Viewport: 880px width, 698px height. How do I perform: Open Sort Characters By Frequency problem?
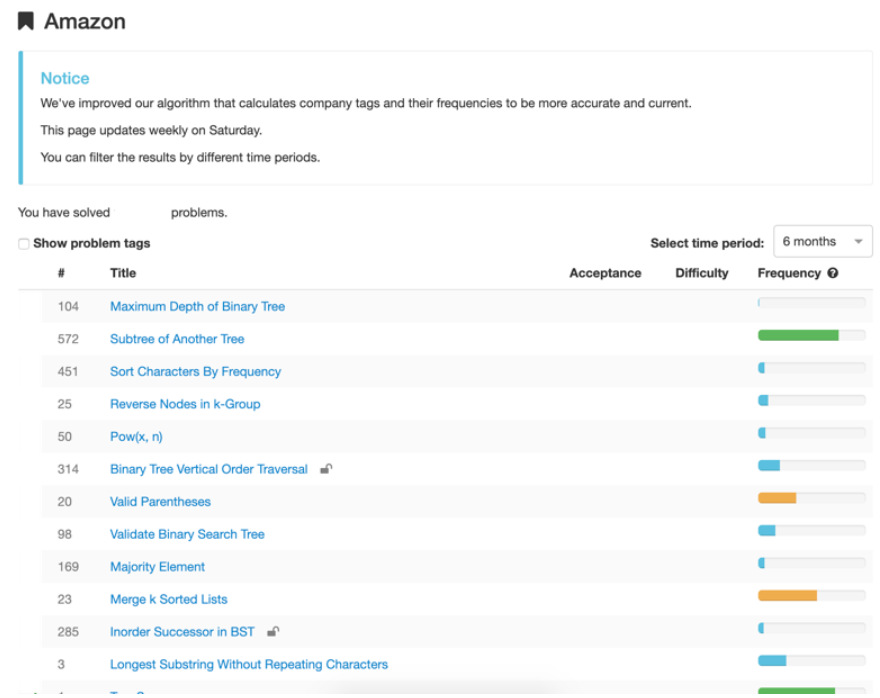pyautogui.click(x=195, y=371)
